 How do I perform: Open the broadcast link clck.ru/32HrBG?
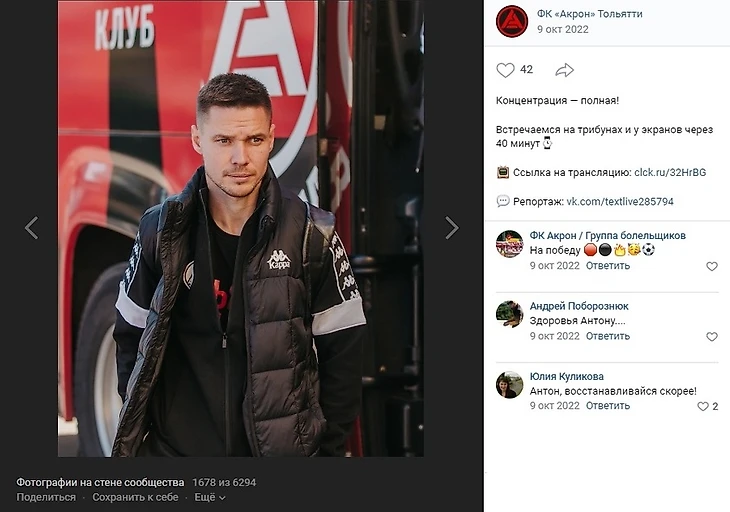pos(670,173)
